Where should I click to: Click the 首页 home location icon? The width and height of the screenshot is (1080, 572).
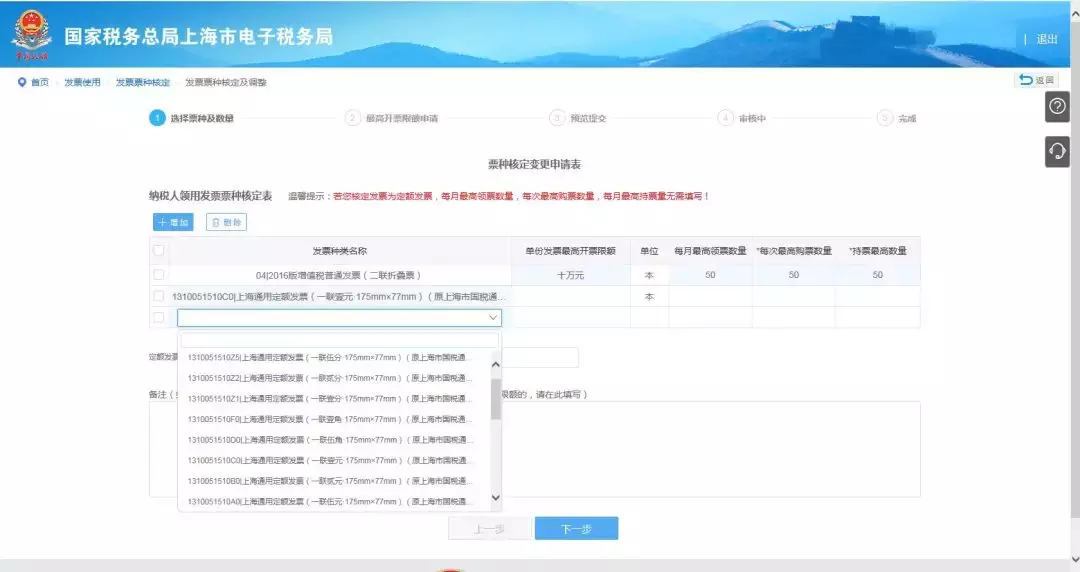[x=22, y=82]
